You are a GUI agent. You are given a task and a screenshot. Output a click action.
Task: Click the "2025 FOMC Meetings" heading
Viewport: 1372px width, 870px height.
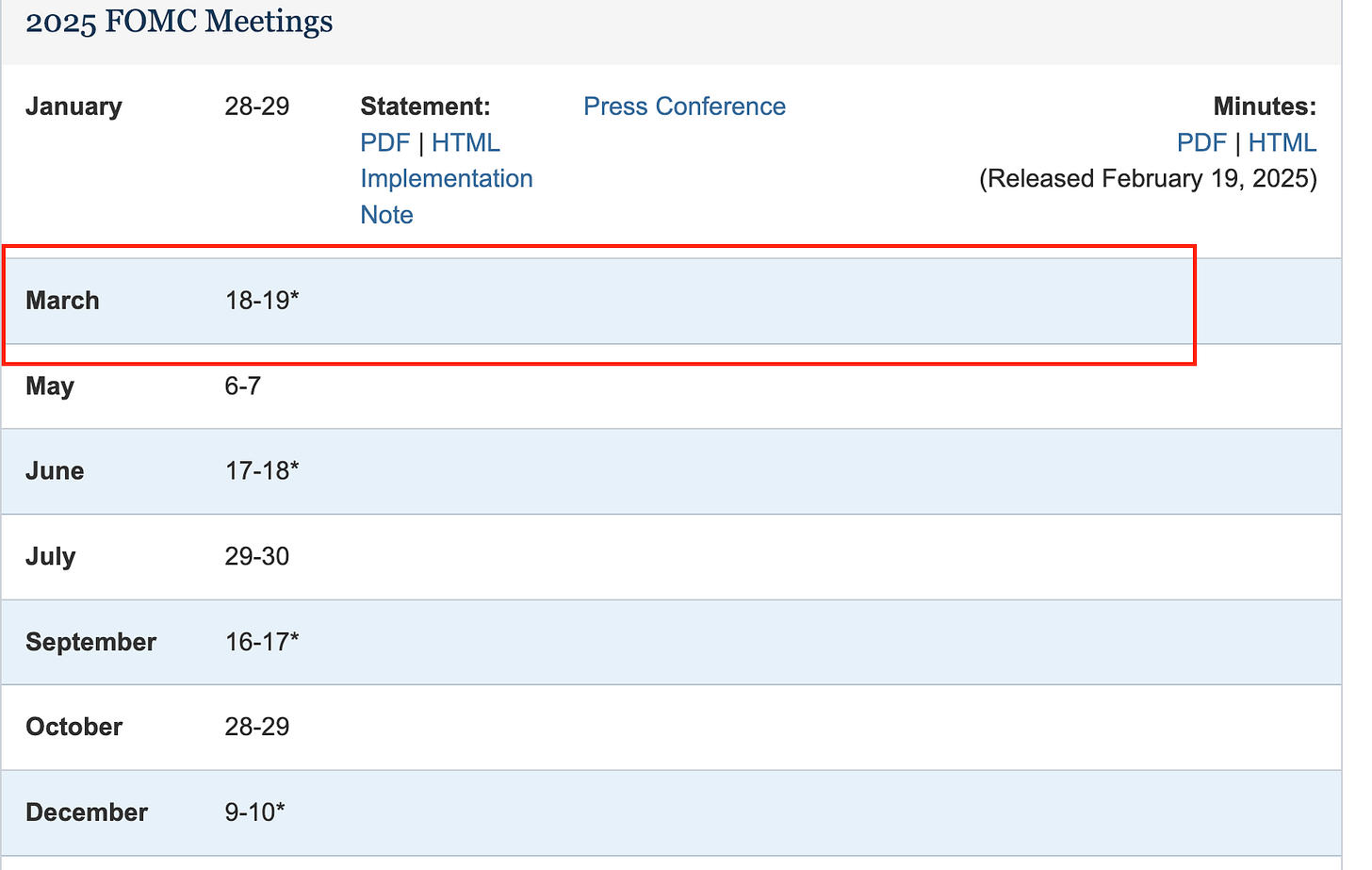(x=179, y=22)
